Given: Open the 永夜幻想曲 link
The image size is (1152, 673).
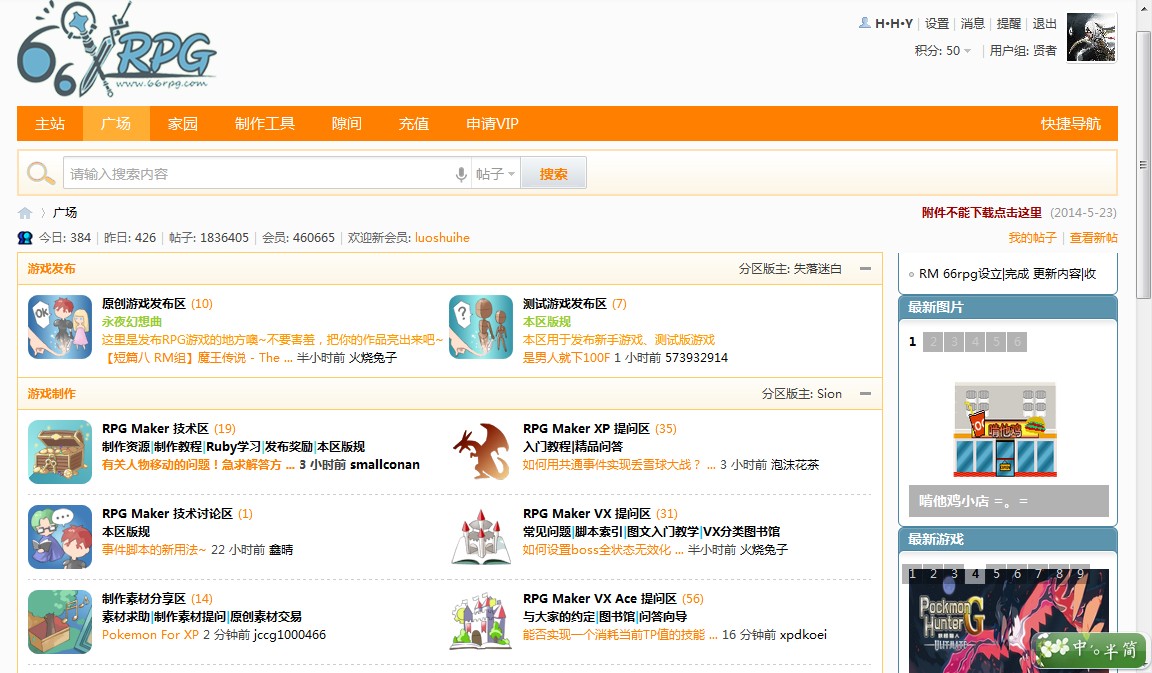Looking at the screenshot, I should click(x=132, y=321).
